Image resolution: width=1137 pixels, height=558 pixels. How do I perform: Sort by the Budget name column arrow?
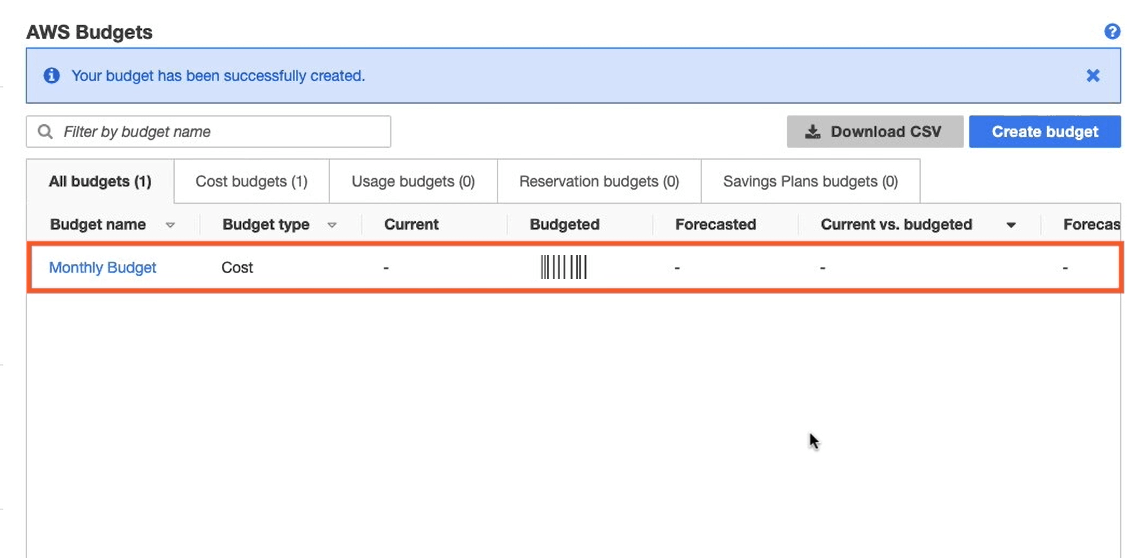pos(170,225)
